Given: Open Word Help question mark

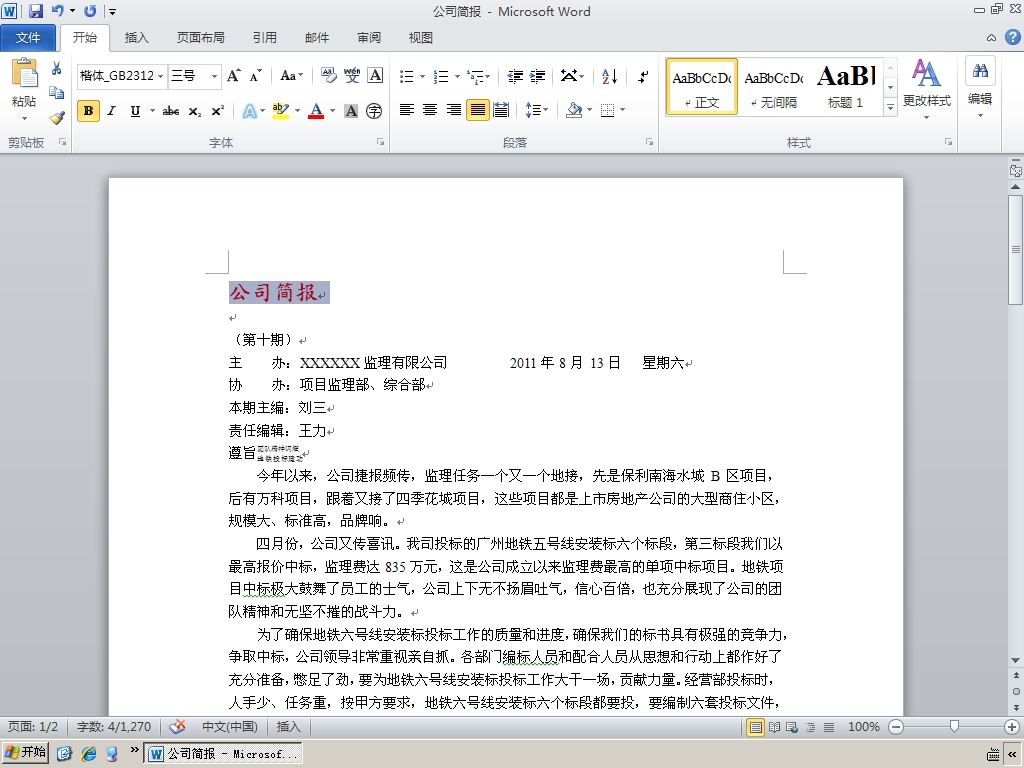Looking at the screenshot, I should pyautogui.click(x=1012, y=37).
